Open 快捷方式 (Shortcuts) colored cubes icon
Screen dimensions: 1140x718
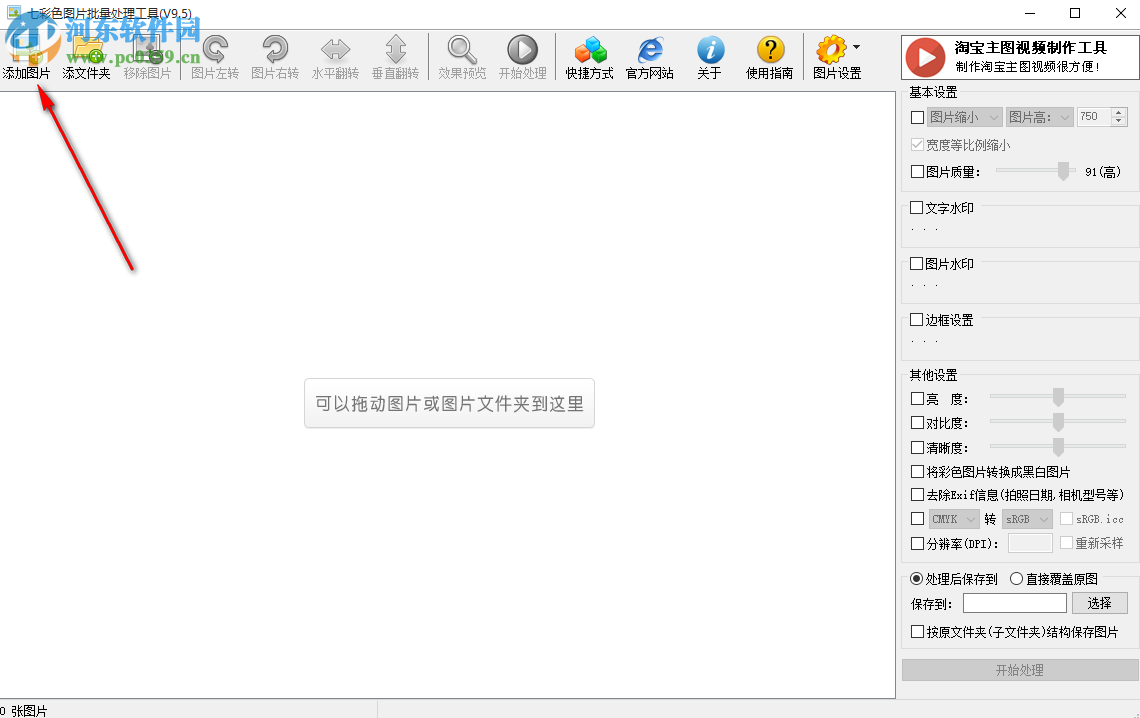590,50
